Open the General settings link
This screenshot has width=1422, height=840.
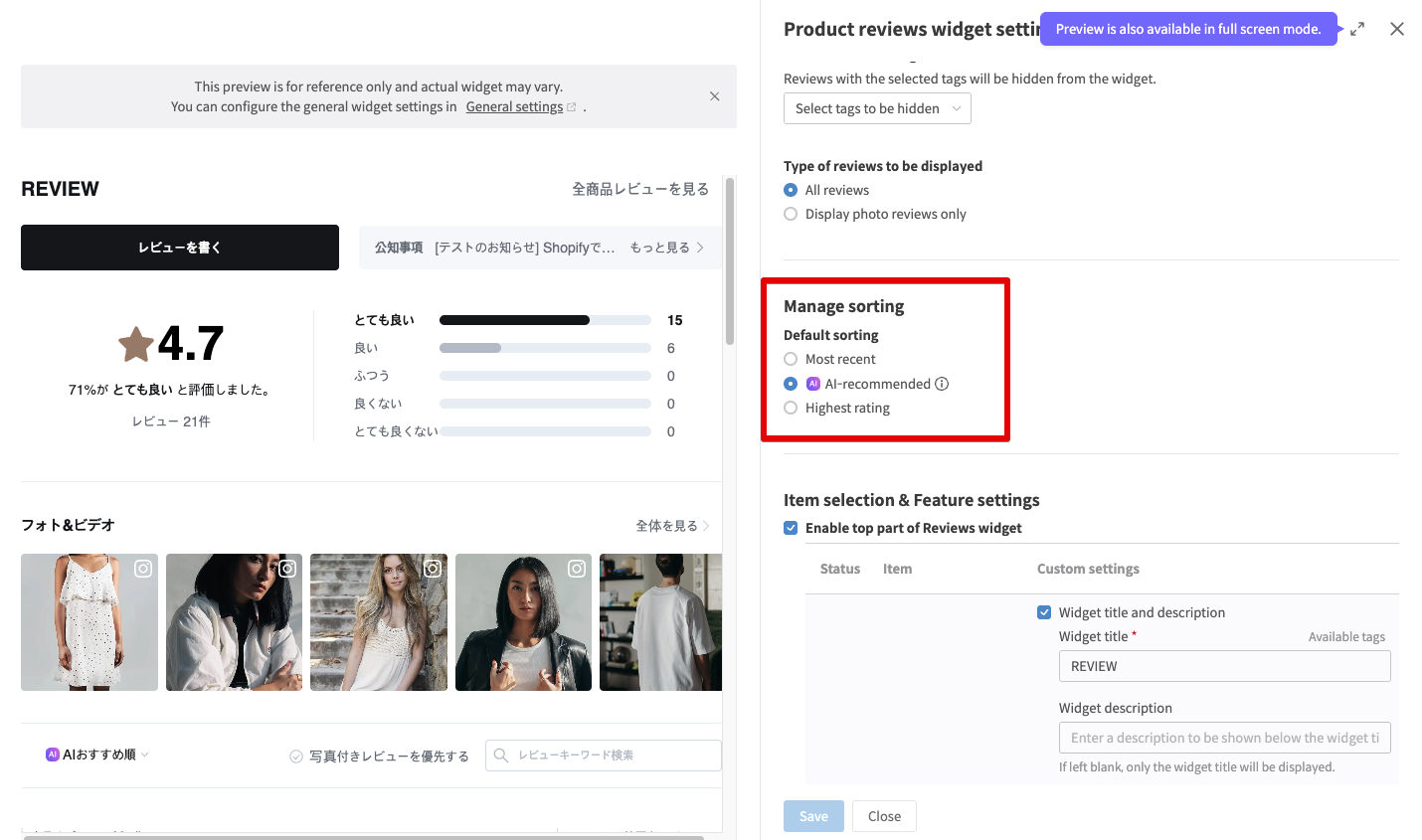(514, 107)
